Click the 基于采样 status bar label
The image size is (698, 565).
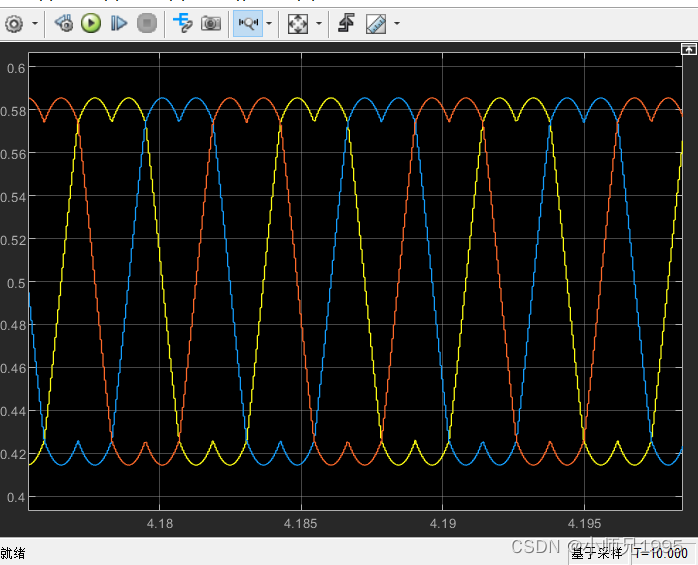point(596,553)
